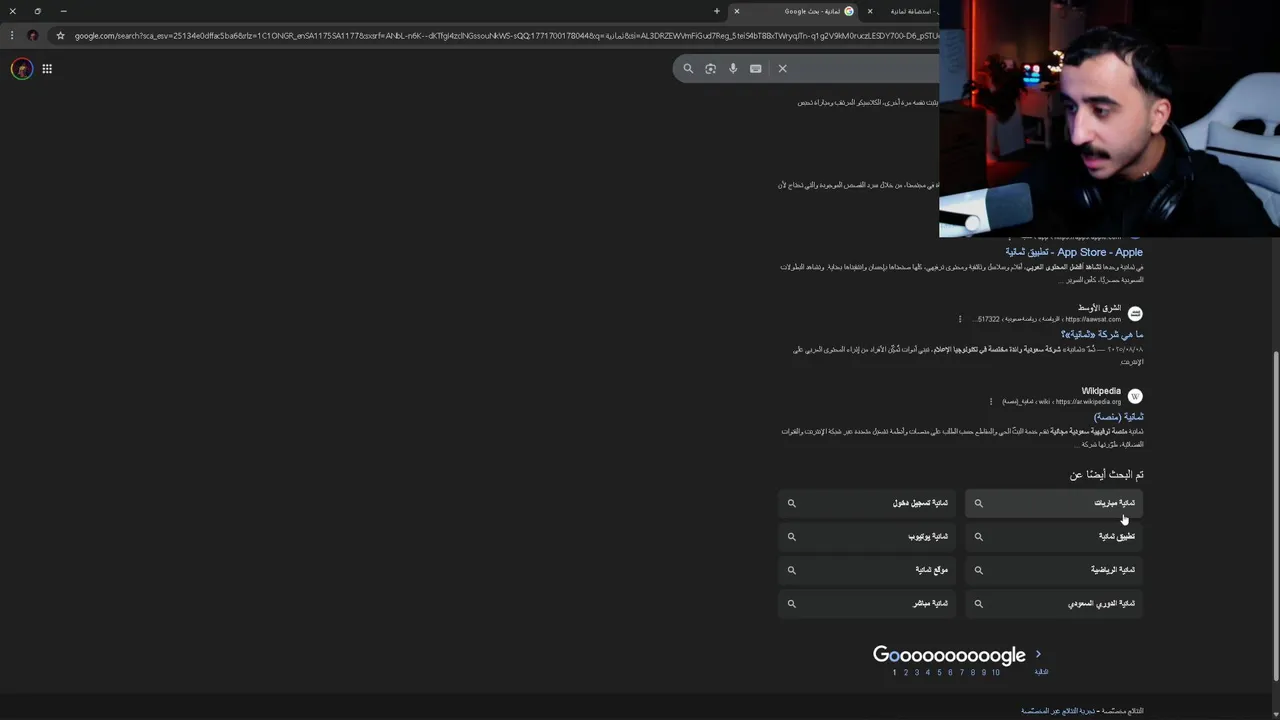Close the "ثمانية - بحث Google" tab
This screenshot has height=720, width=1280.
point(737,11)
